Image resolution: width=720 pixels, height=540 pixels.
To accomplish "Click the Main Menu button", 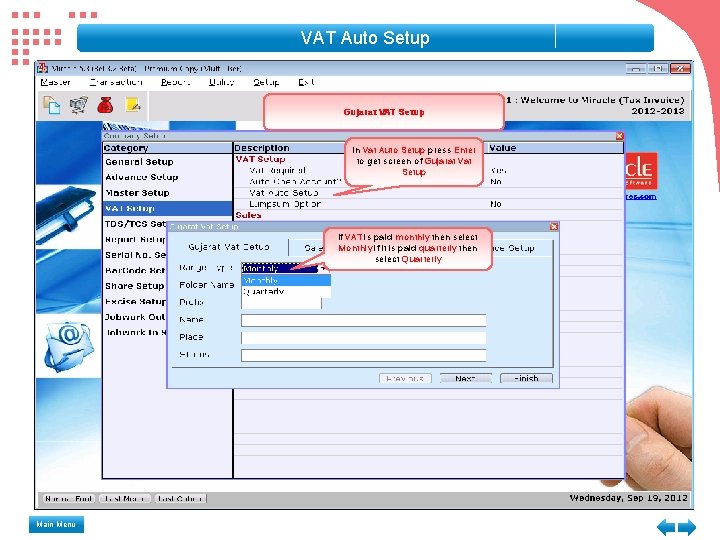I will click(56, 524).
